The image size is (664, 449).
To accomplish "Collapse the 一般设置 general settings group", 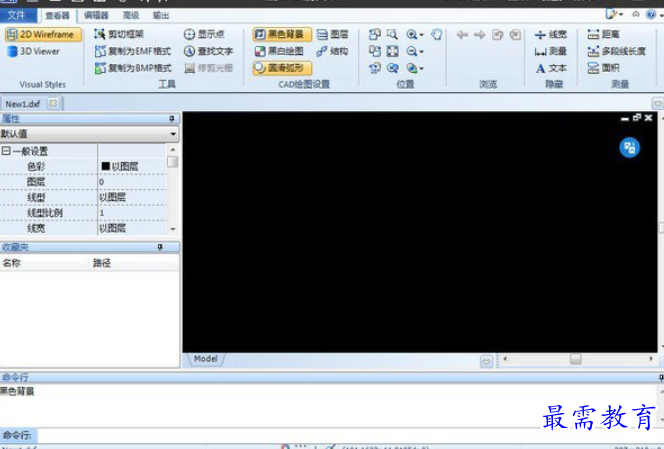I will pos(6,151).
